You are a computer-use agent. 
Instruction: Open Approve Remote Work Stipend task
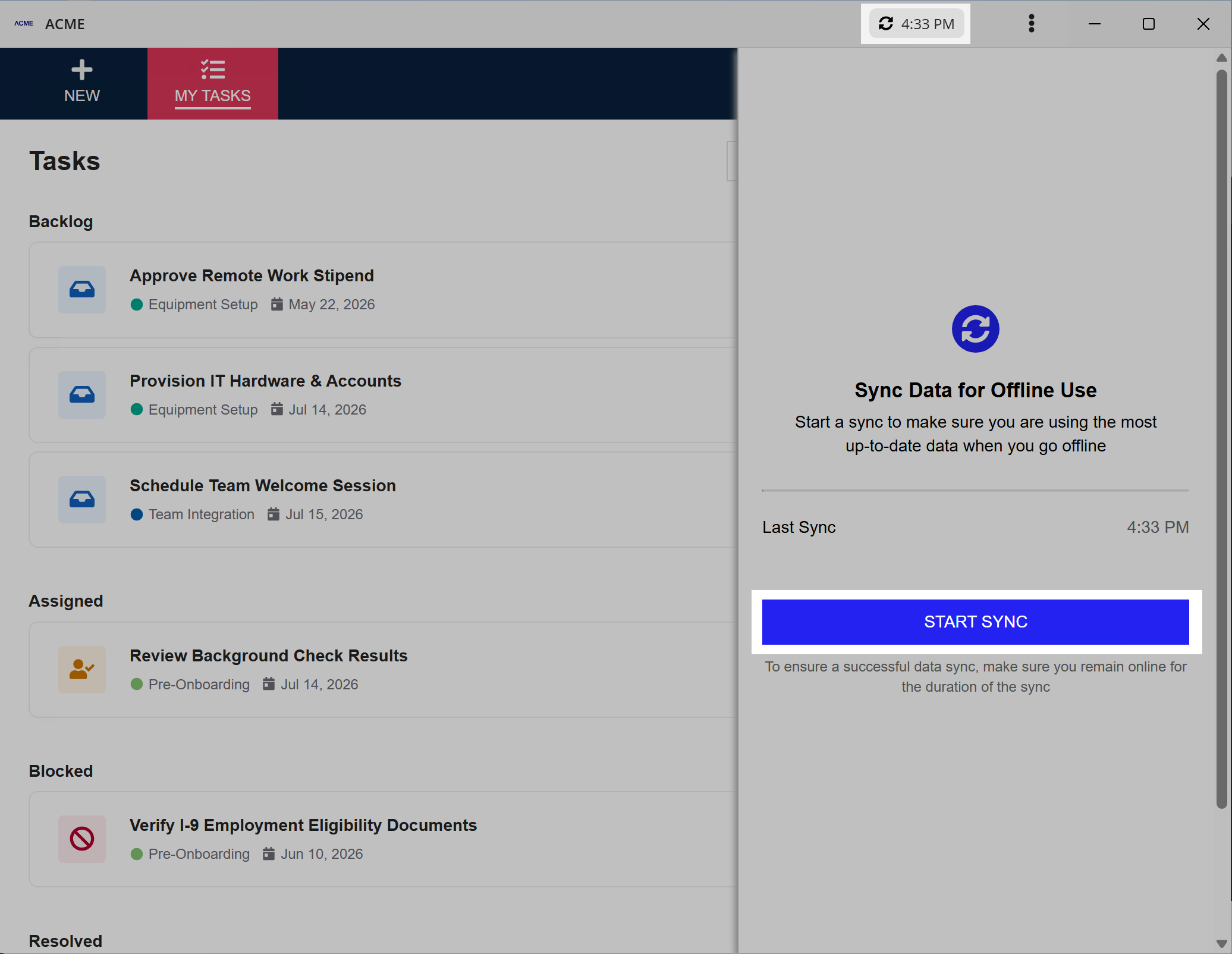(x=384, y=290)
